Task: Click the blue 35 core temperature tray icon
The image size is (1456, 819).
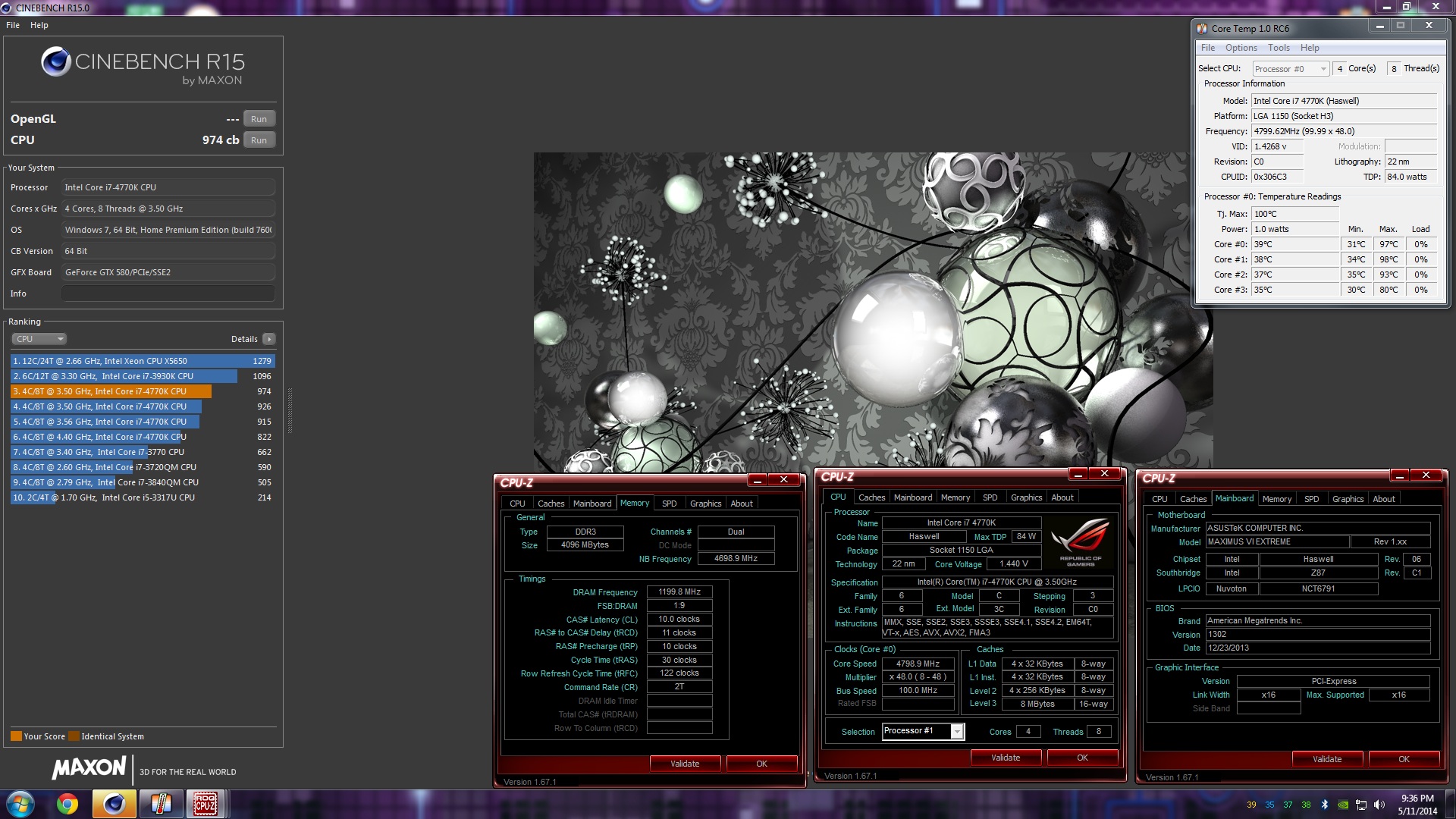Action: 1269,805
